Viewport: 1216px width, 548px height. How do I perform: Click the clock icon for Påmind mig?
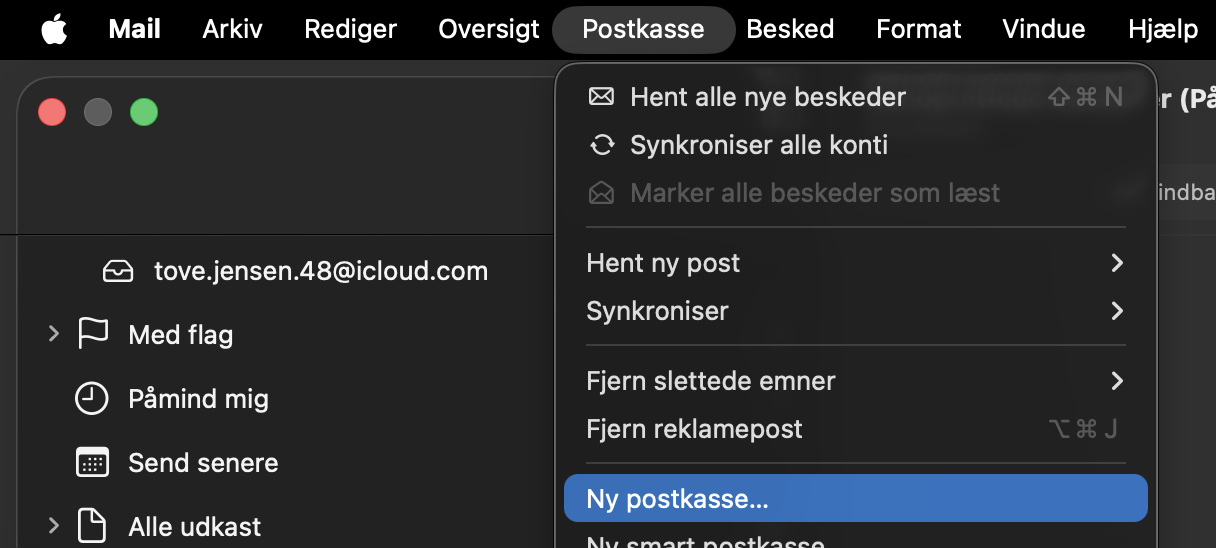coord(92,399)
